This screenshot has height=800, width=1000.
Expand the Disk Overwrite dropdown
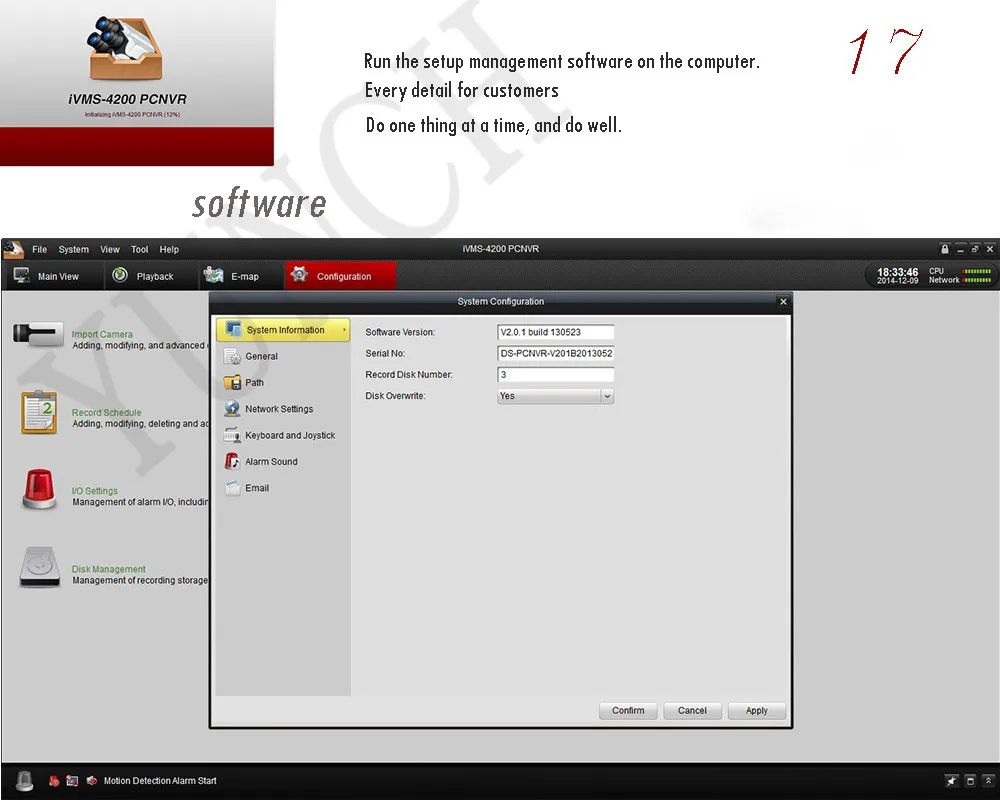(x=607, y=396)
